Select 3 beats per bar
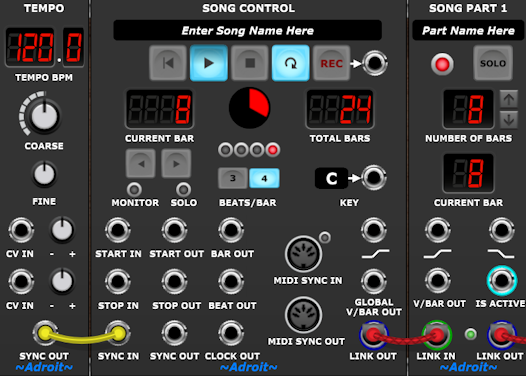 click(x=233, y=178)
